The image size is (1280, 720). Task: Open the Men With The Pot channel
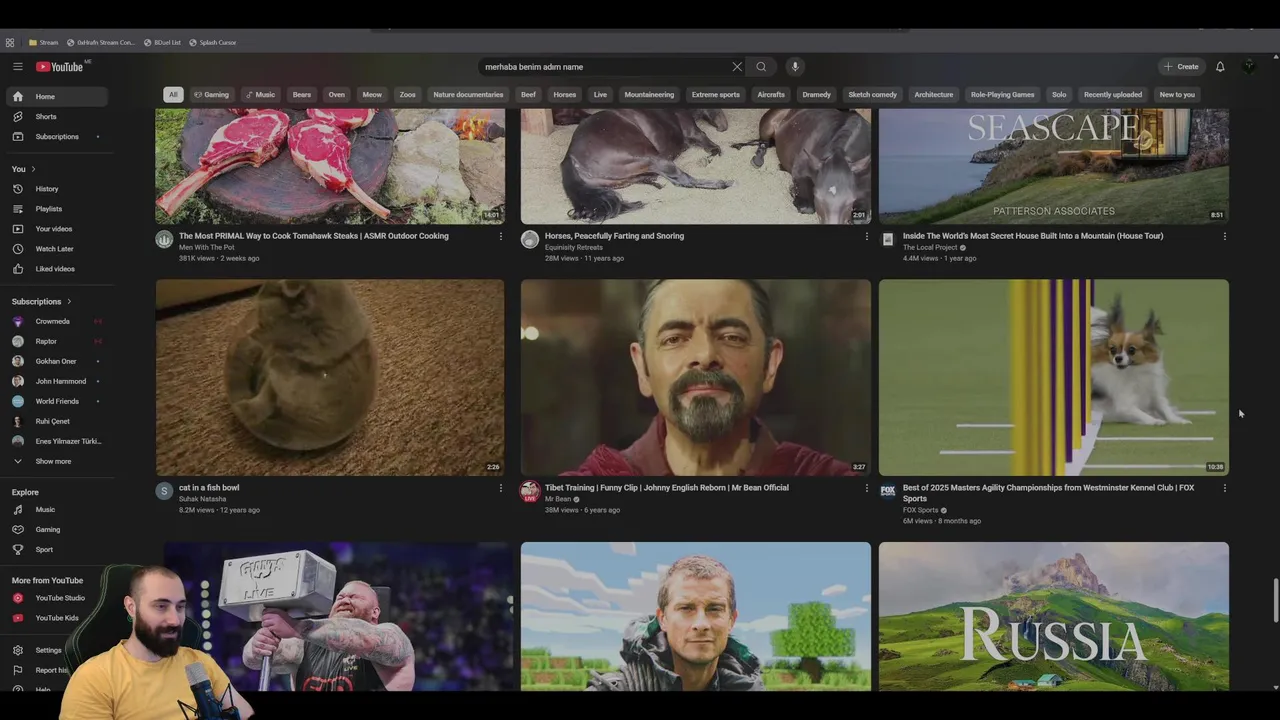[207, 247]
